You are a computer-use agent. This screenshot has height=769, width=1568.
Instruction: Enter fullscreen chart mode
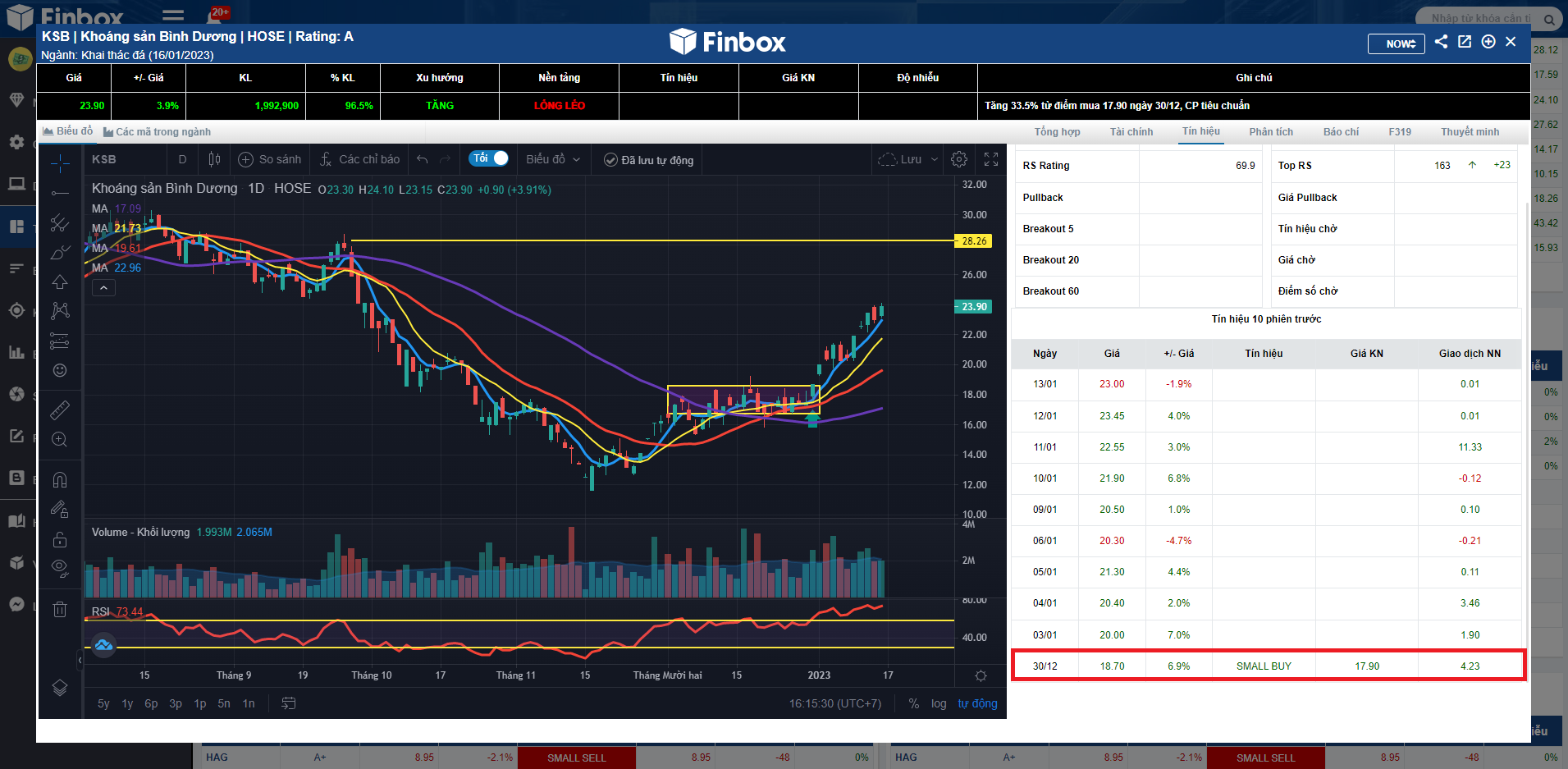991,159
